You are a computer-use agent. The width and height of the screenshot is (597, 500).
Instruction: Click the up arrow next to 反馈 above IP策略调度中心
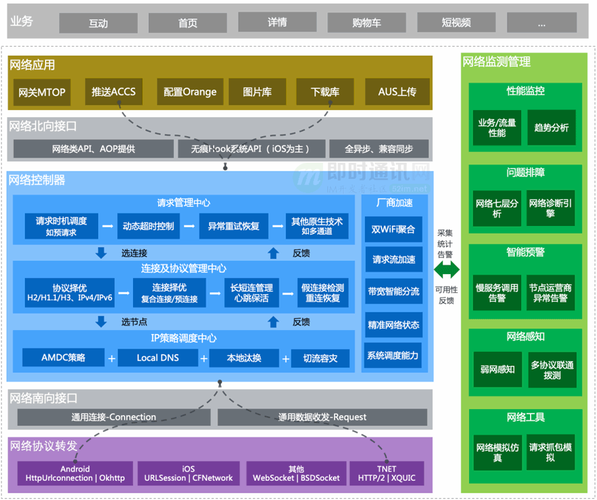pos(273,322)
